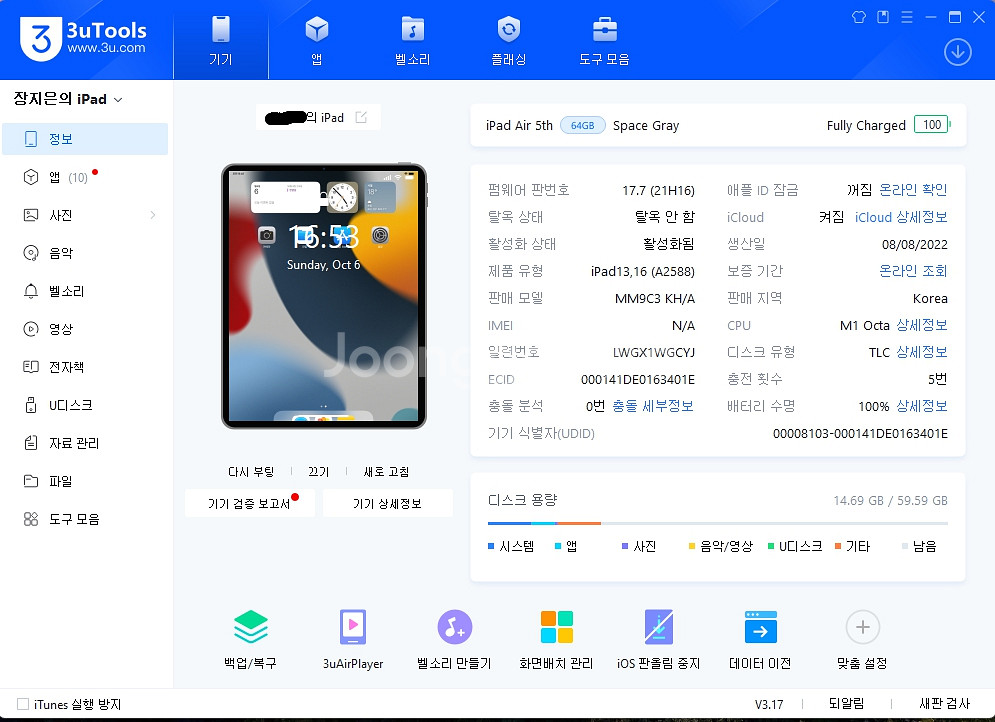Screen dimensions: 995x722
Task: Select U디스크 in the sidebar
Action: [x=85, y=405]
